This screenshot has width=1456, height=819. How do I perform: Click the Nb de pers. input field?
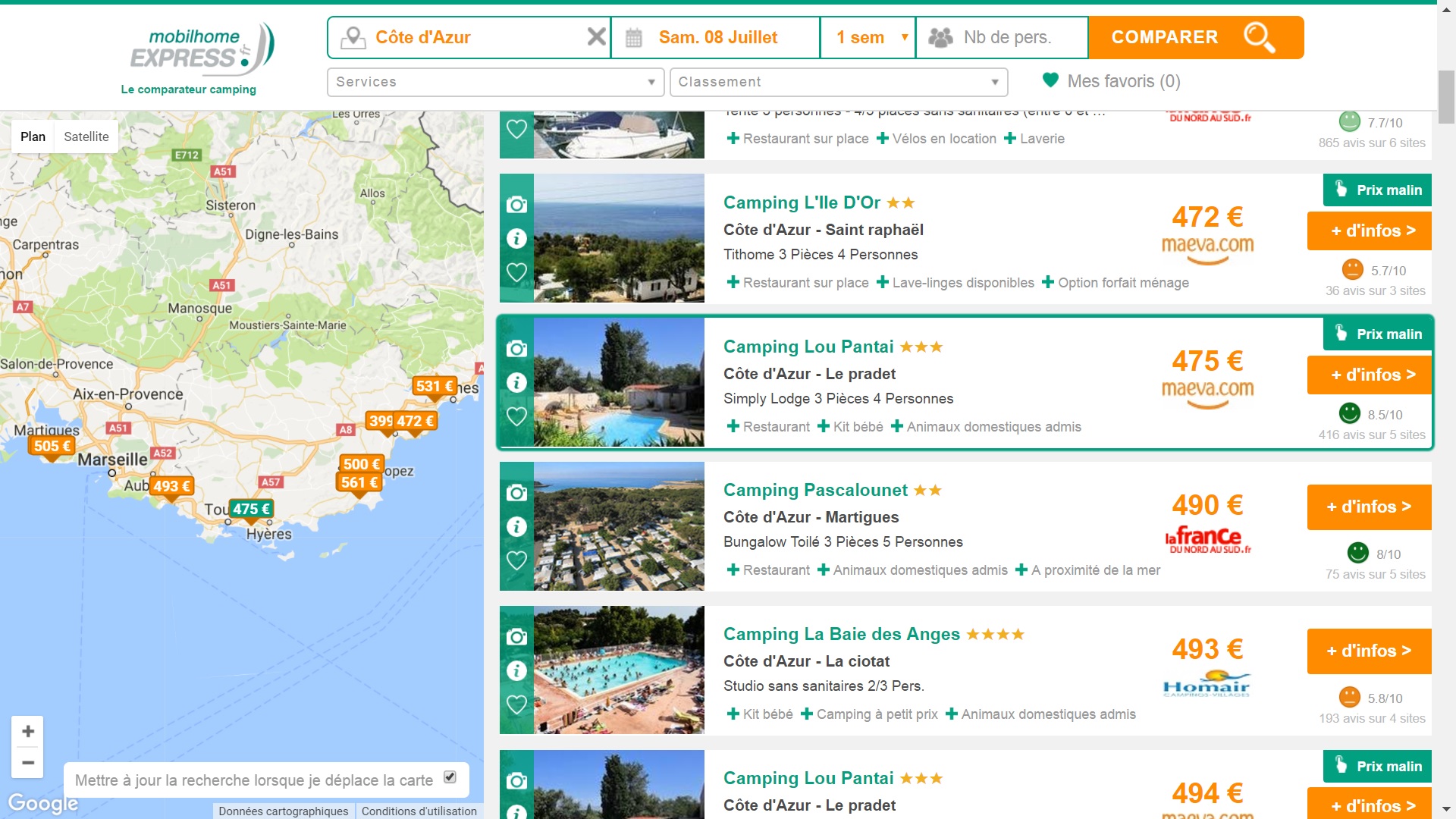pos(1006,37)
